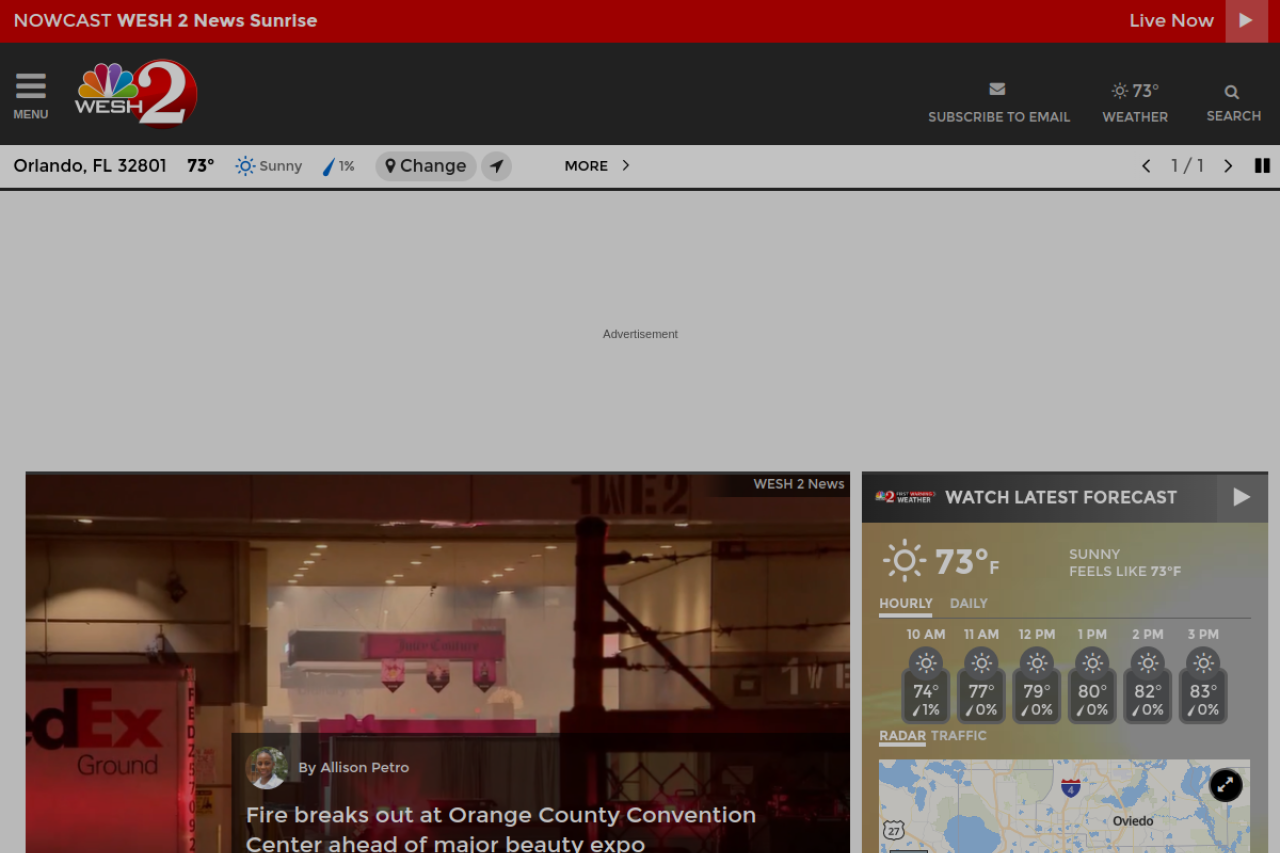Viewport: 1280px width, 853px height.
Task: Select the Hourly forecast tab
Action: [x=905, y=604]
